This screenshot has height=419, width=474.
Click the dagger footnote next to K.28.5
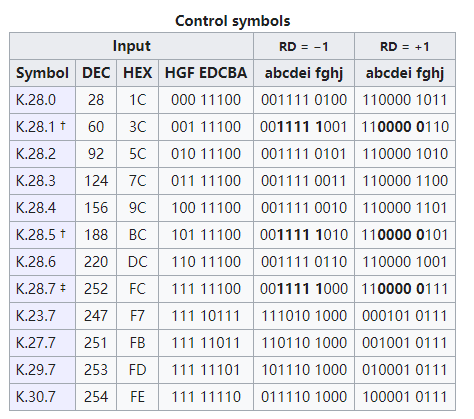[63, 234]
